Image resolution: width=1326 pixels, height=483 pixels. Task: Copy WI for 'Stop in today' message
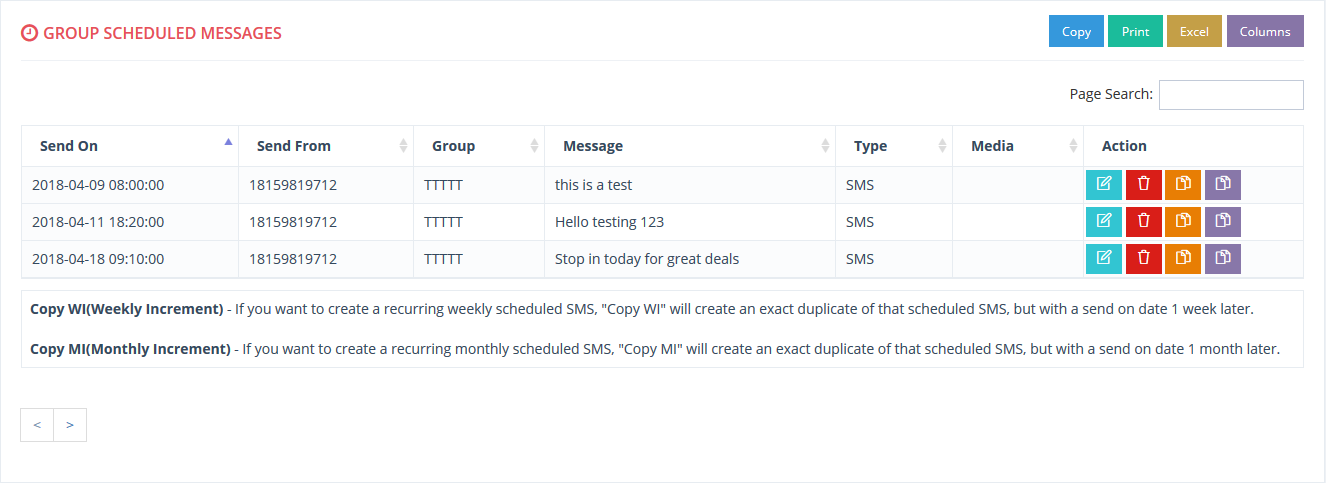[1183, 259]
